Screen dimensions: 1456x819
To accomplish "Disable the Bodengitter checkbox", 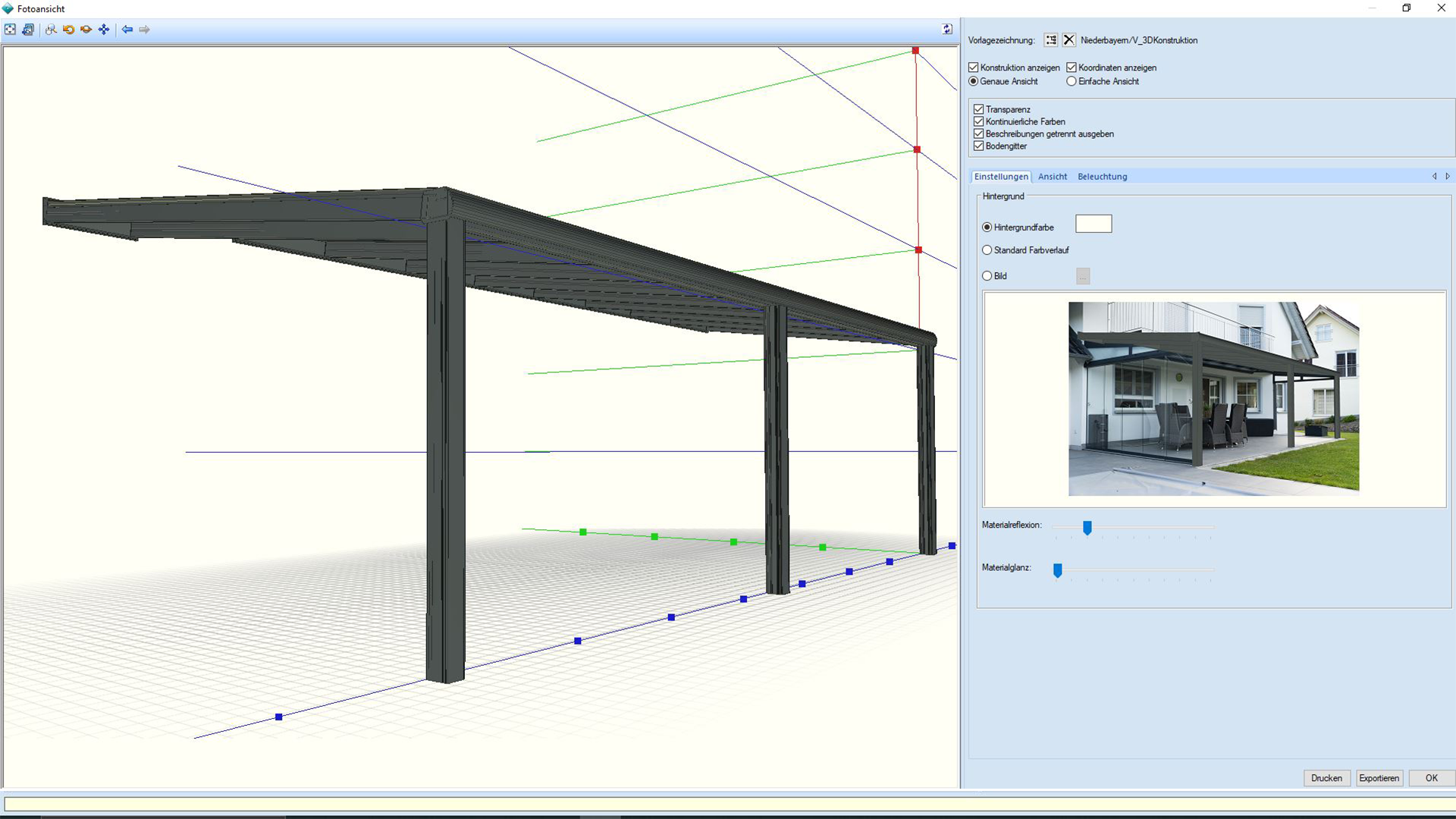I will [x=979, y=146].
